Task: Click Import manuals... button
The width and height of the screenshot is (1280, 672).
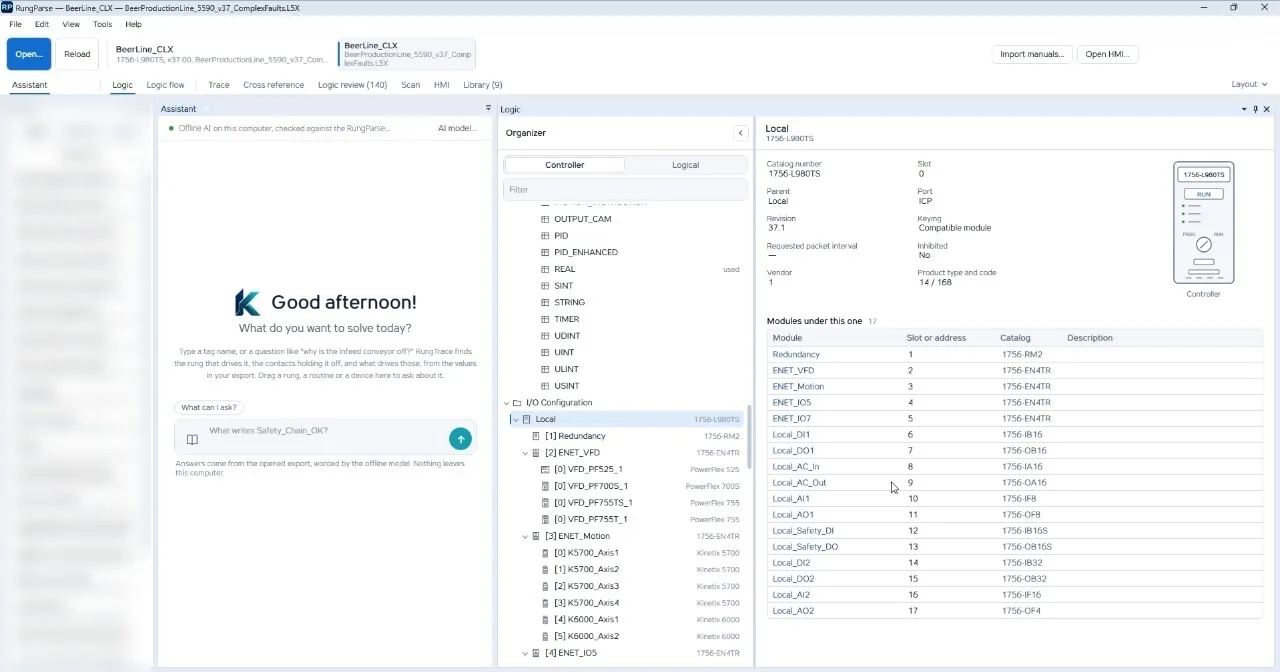Action: (x=1032, y=54)
